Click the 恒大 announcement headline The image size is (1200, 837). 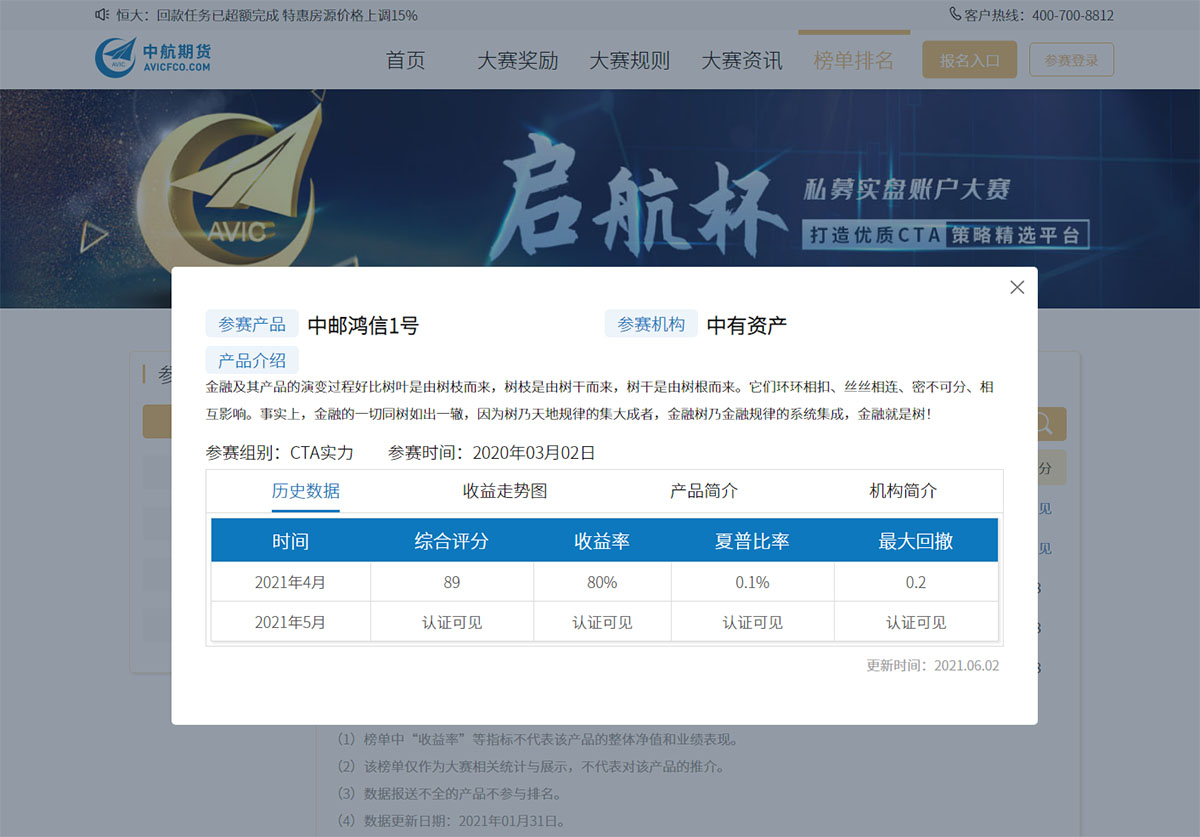pyautogui.click(x=267, y=15)
